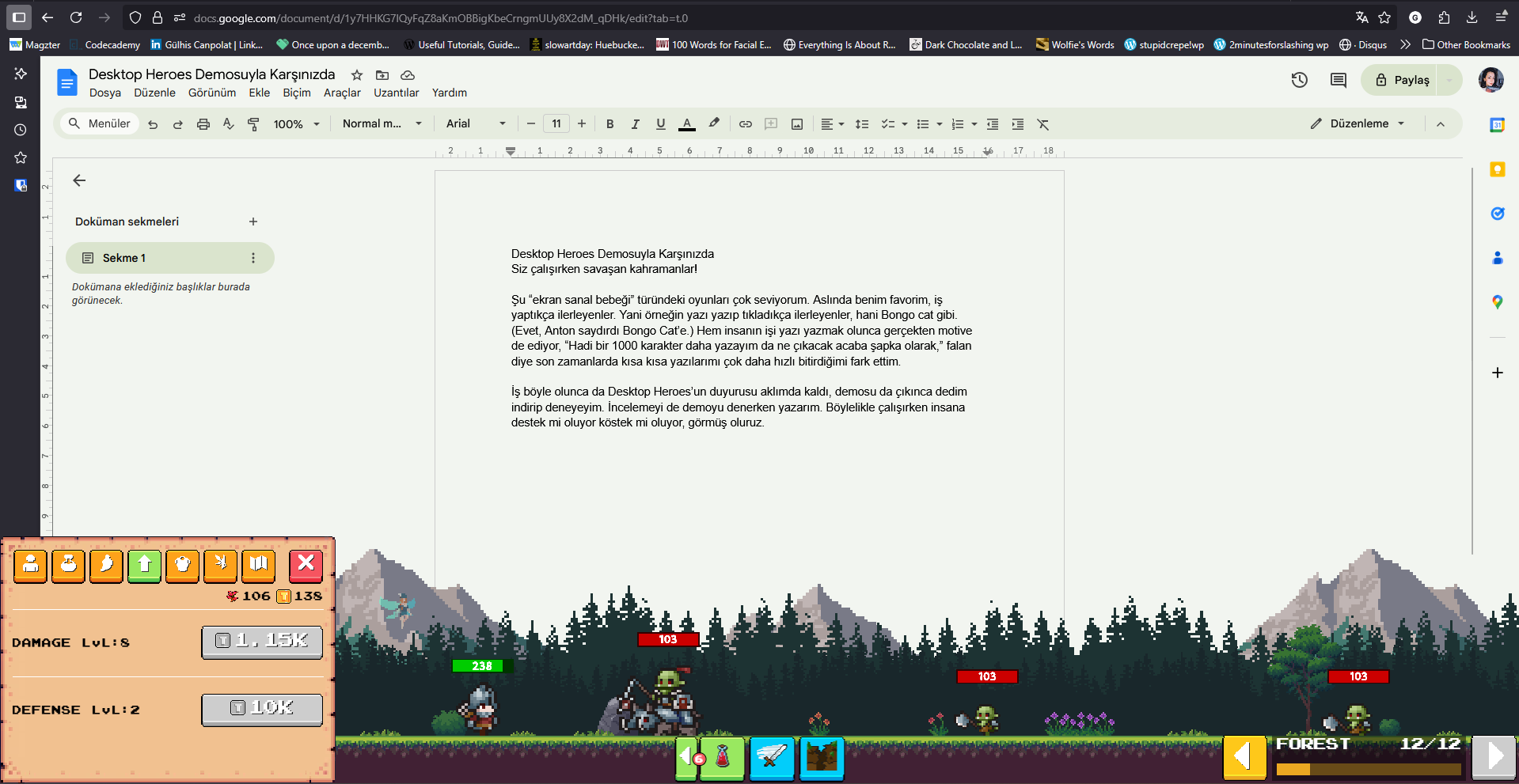The height and width of the screenshot is (784, 1519).
Task: Open line and paragraph spacing options
Action: click(x=862, y=124)
